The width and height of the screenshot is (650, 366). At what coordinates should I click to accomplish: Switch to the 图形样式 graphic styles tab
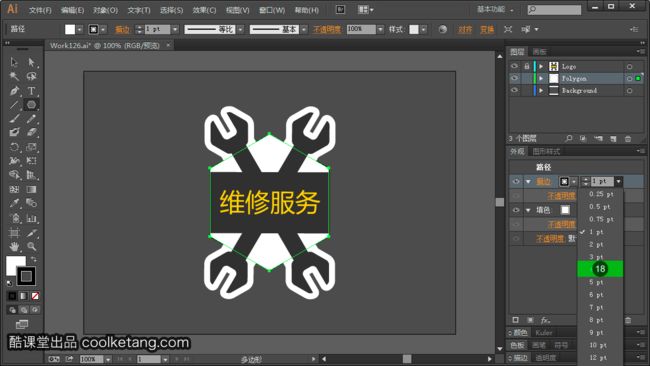click(546, 151)
